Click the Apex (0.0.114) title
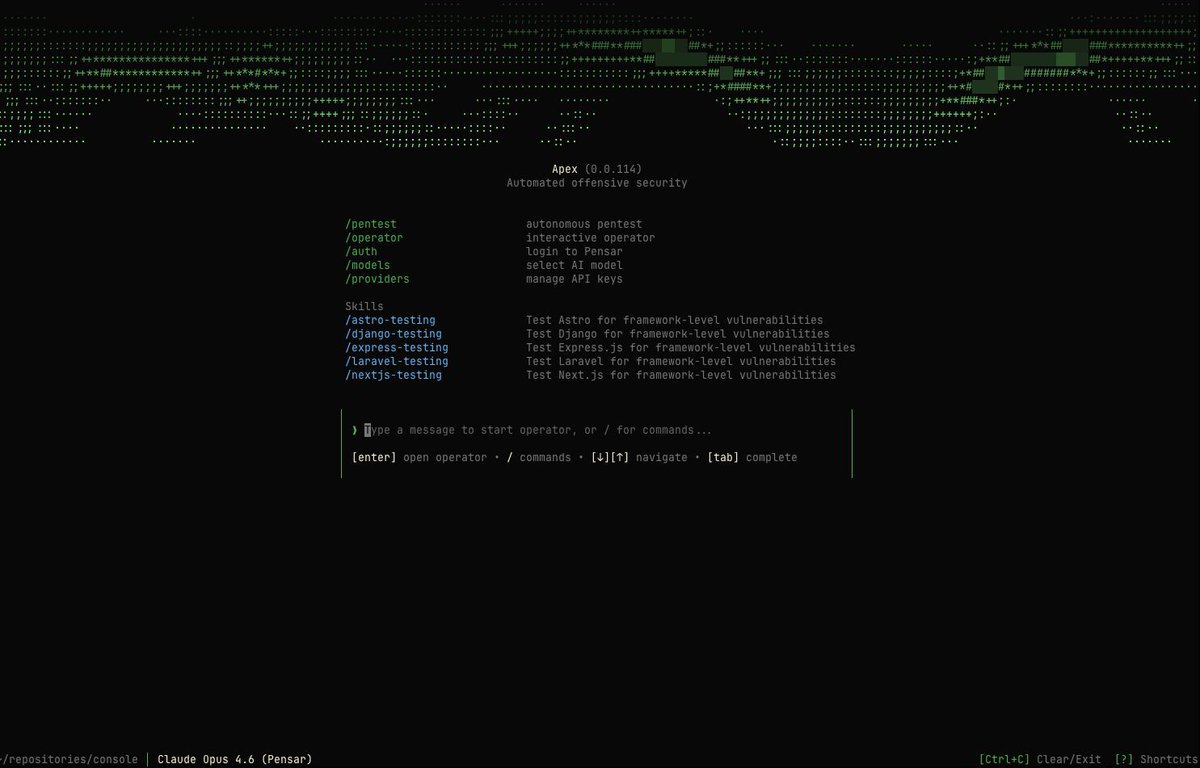1200x768 pixels. [x=597, y=169]
